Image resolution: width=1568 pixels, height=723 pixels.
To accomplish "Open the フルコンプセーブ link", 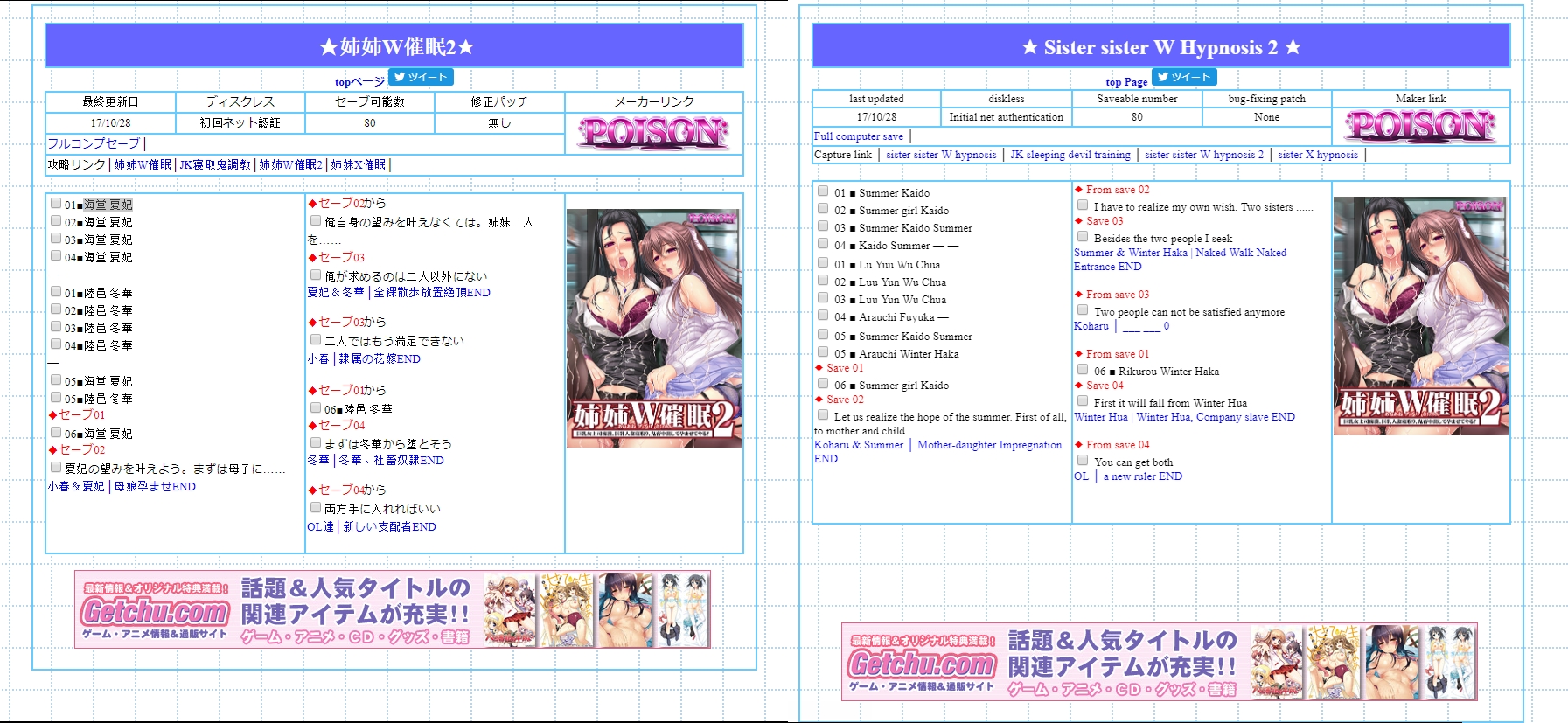I will tap(94, 143).
